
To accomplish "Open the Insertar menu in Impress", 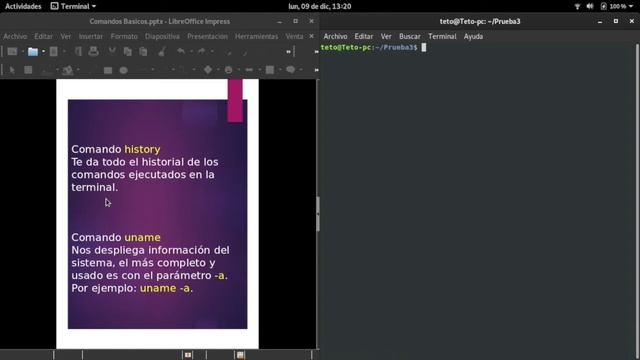I will coord(91,36).
